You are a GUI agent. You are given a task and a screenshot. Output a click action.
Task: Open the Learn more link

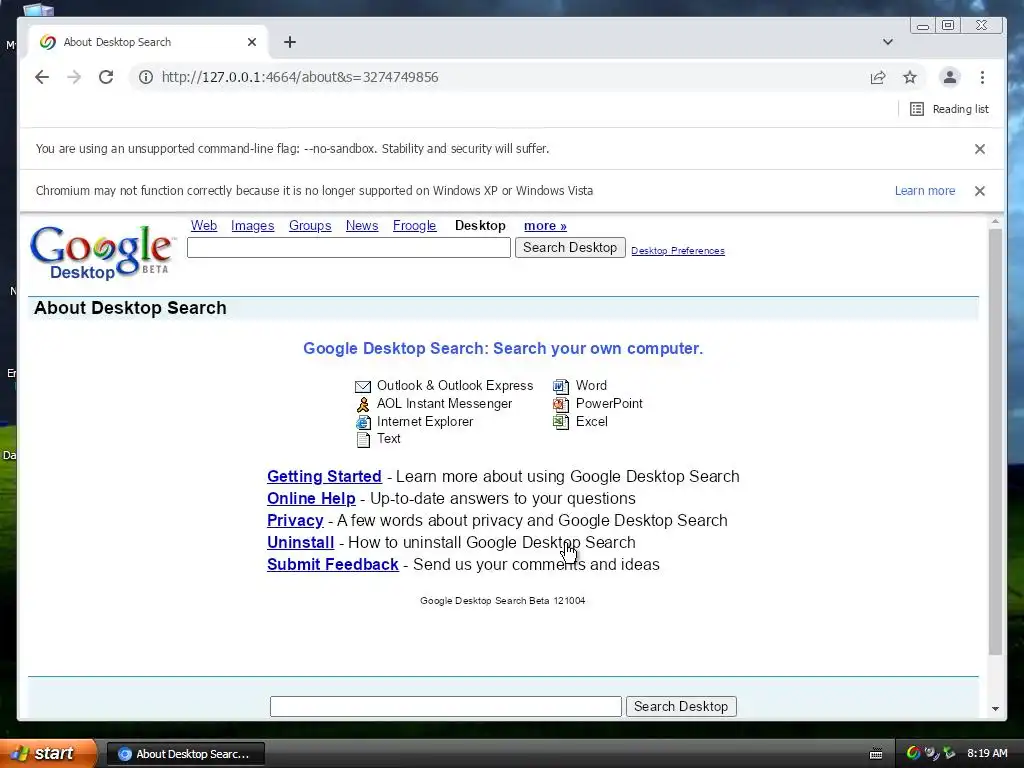tap(925, 191)
